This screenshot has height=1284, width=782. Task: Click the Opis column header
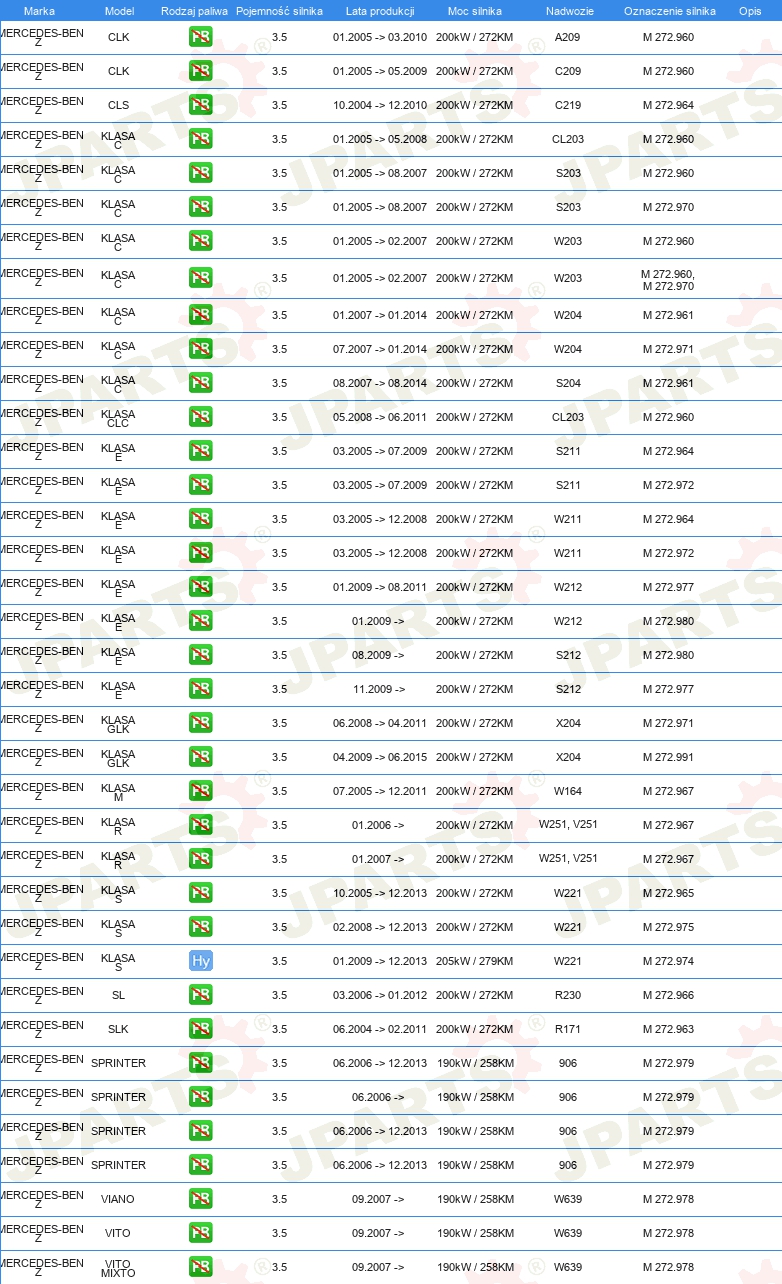[750, 10]
